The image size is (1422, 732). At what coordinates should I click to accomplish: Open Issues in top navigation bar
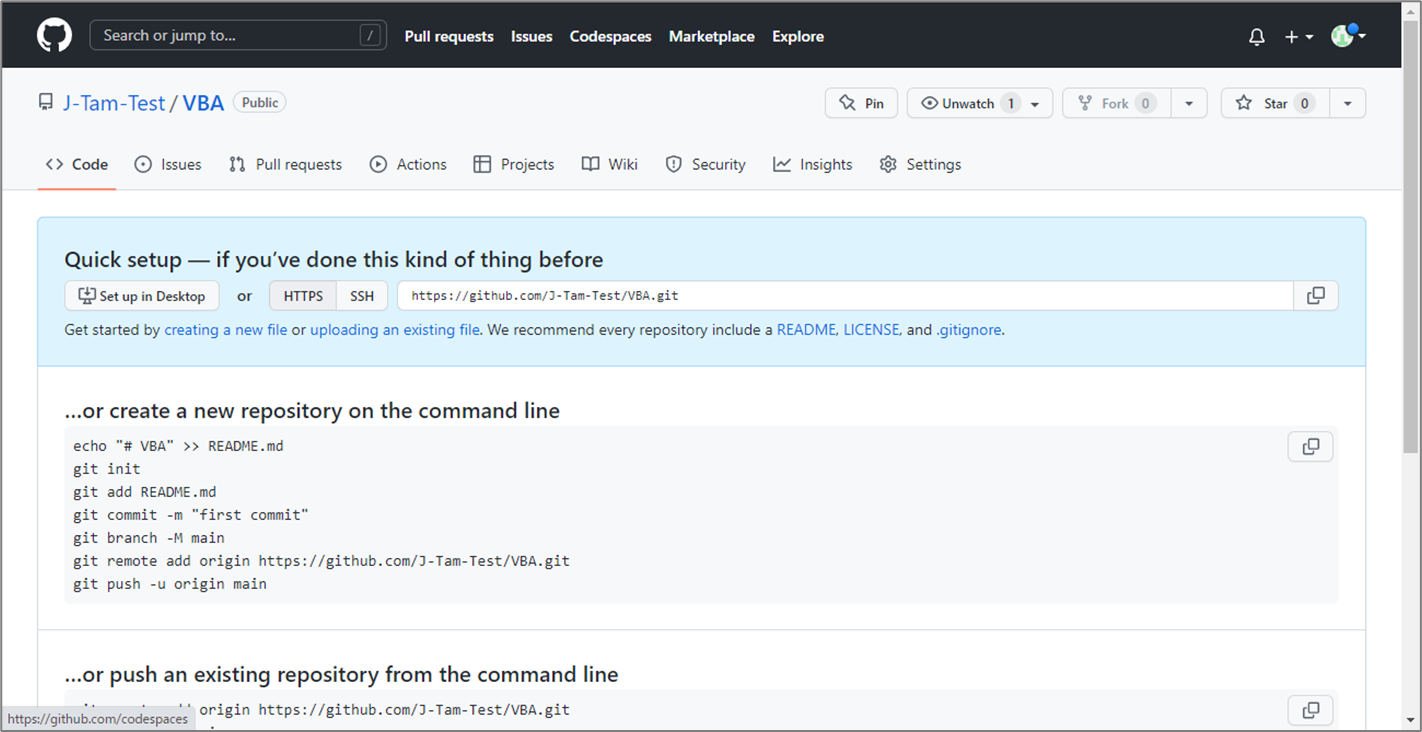531,36
